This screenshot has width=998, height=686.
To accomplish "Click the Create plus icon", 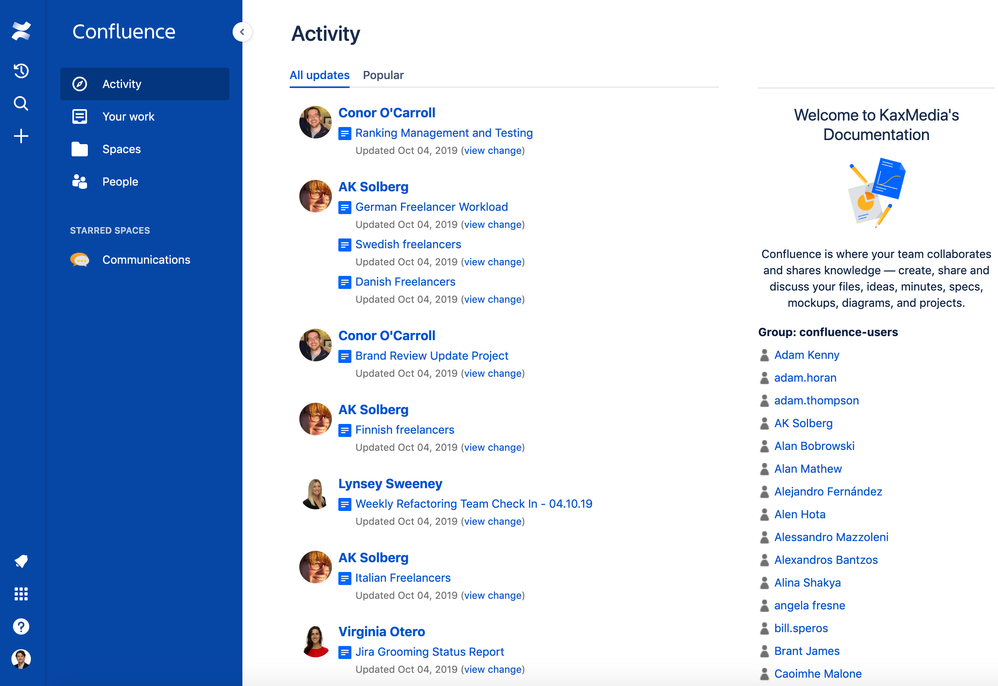I will click(21, 136).
